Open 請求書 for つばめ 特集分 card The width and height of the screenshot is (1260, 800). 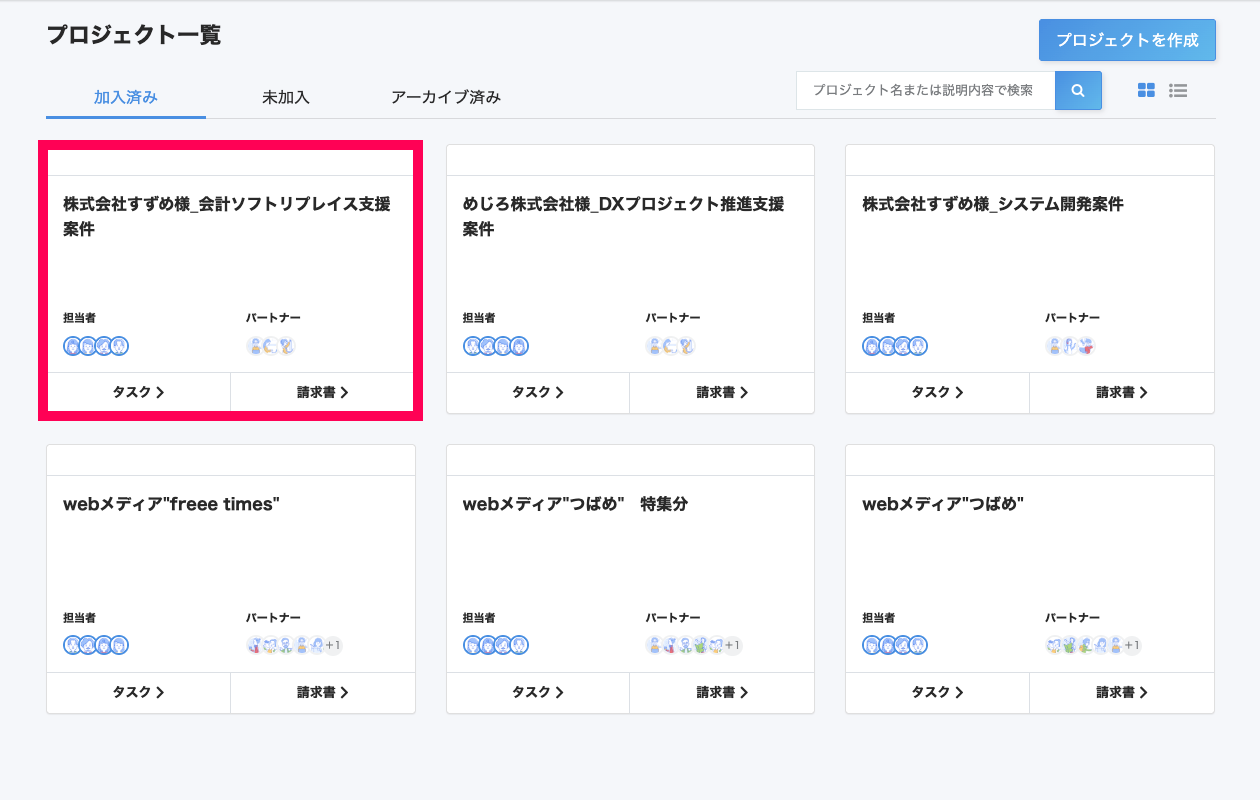coord(722,692)
